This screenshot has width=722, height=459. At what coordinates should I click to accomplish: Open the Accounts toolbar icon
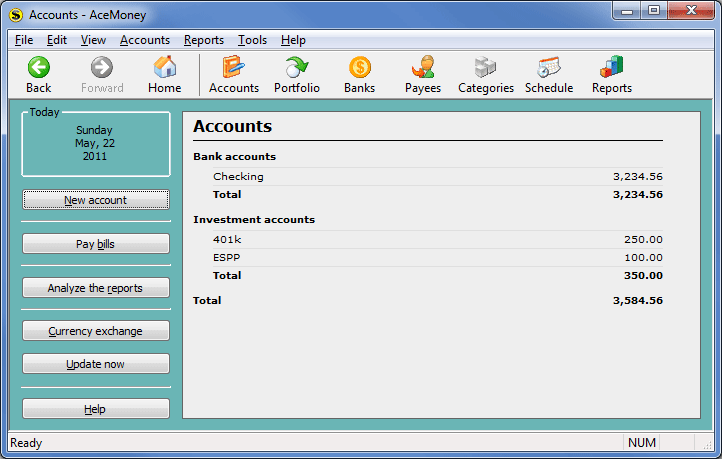(233, 67)
